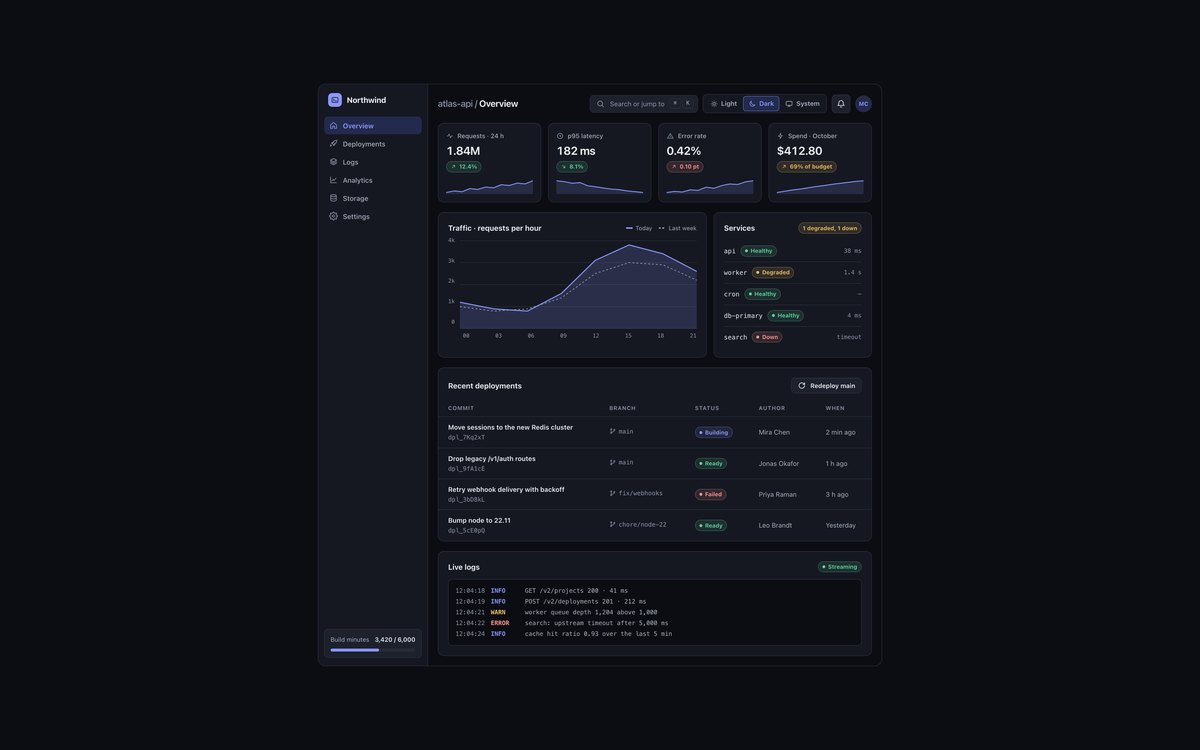
Task: Click the p95 latency clock icon
Action: [x=560, y=136]
